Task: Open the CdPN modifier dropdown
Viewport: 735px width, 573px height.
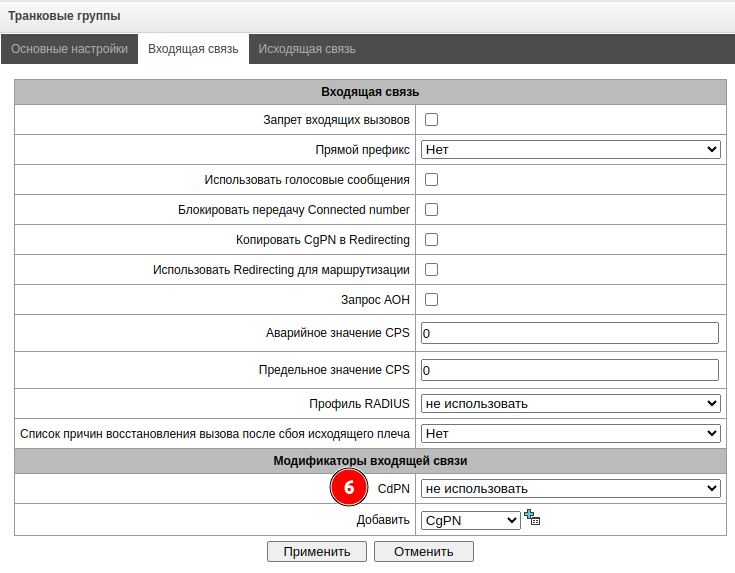Action: click(570, 488)
